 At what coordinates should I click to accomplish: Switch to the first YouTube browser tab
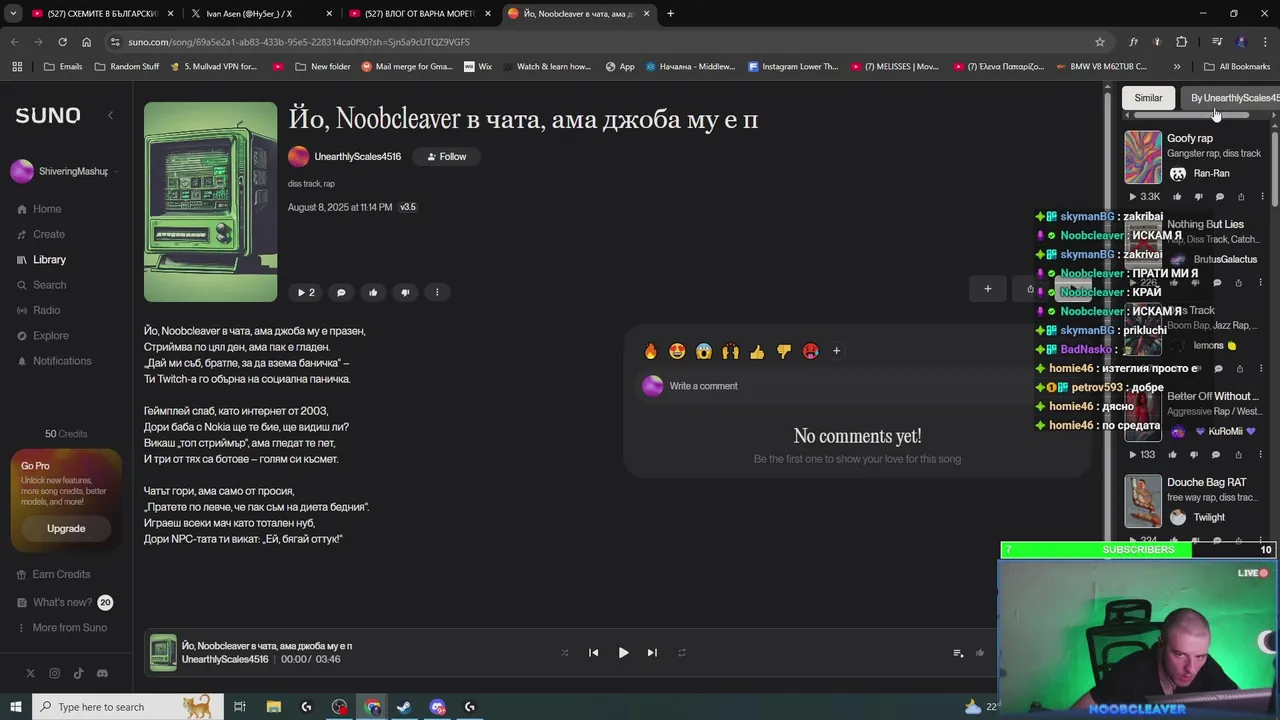click(x=100, y=14)
